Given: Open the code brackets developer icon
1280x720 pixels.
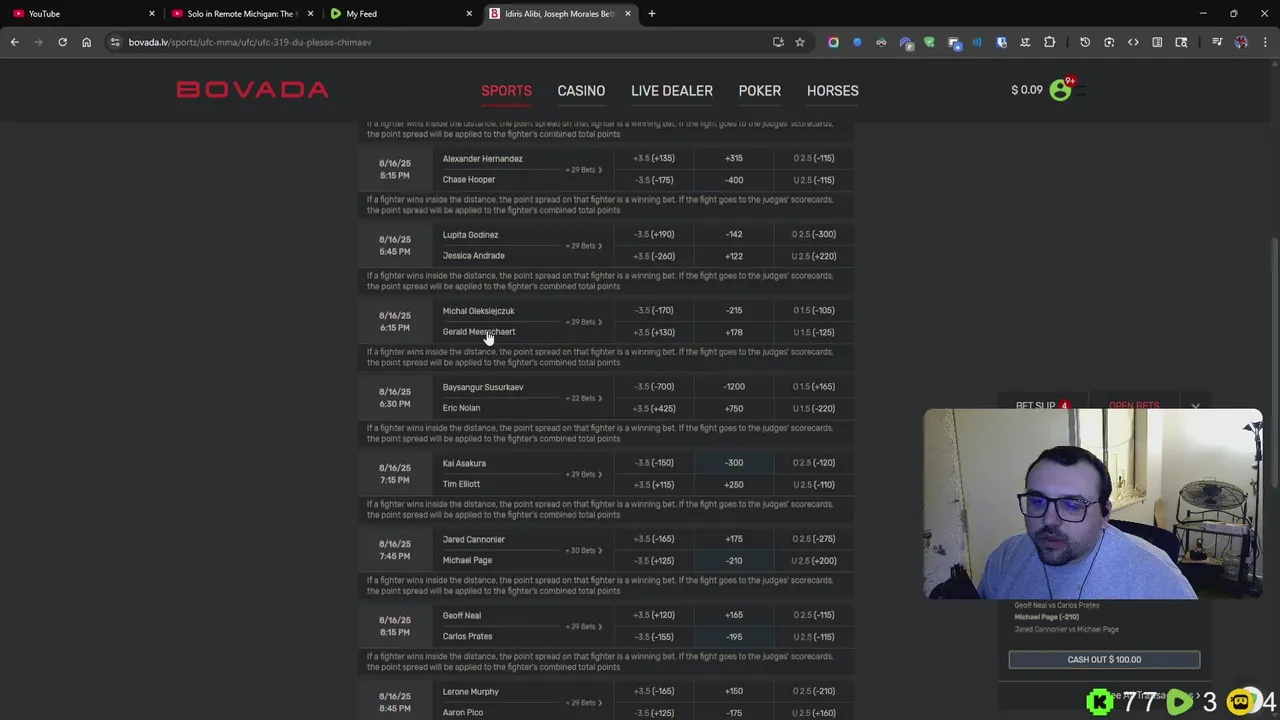Looking at the screenshot, I should [x=1133, y=42].
